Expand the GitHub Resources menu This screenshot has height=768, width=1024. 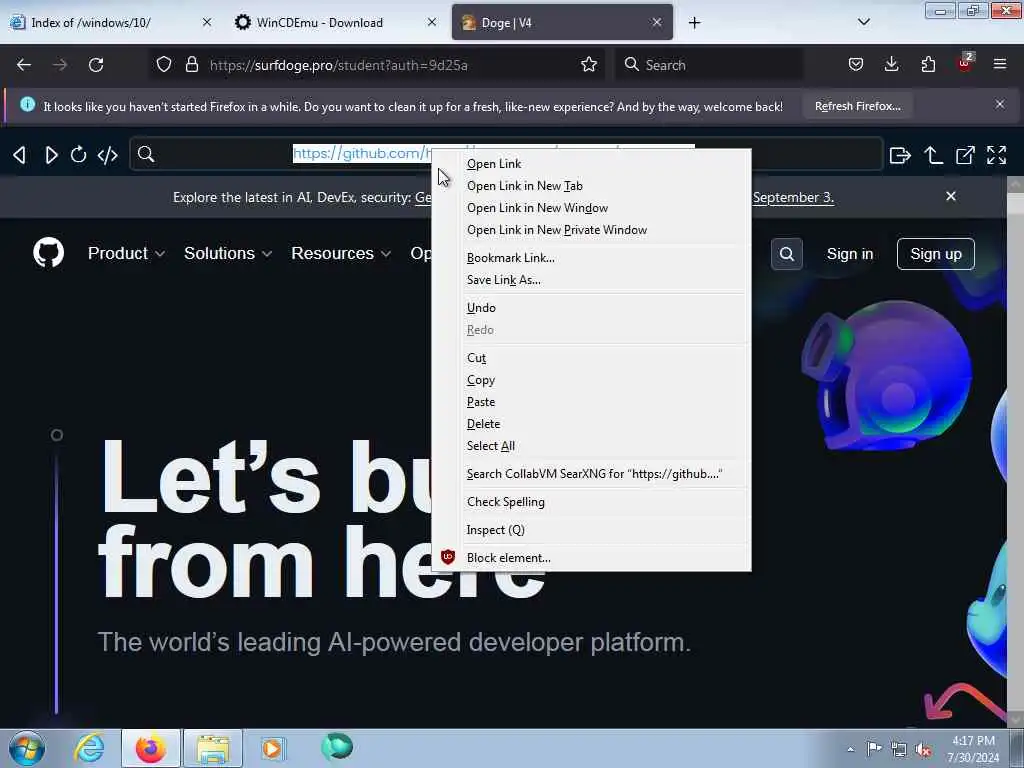pyautogui.click(x=341, y=253)
